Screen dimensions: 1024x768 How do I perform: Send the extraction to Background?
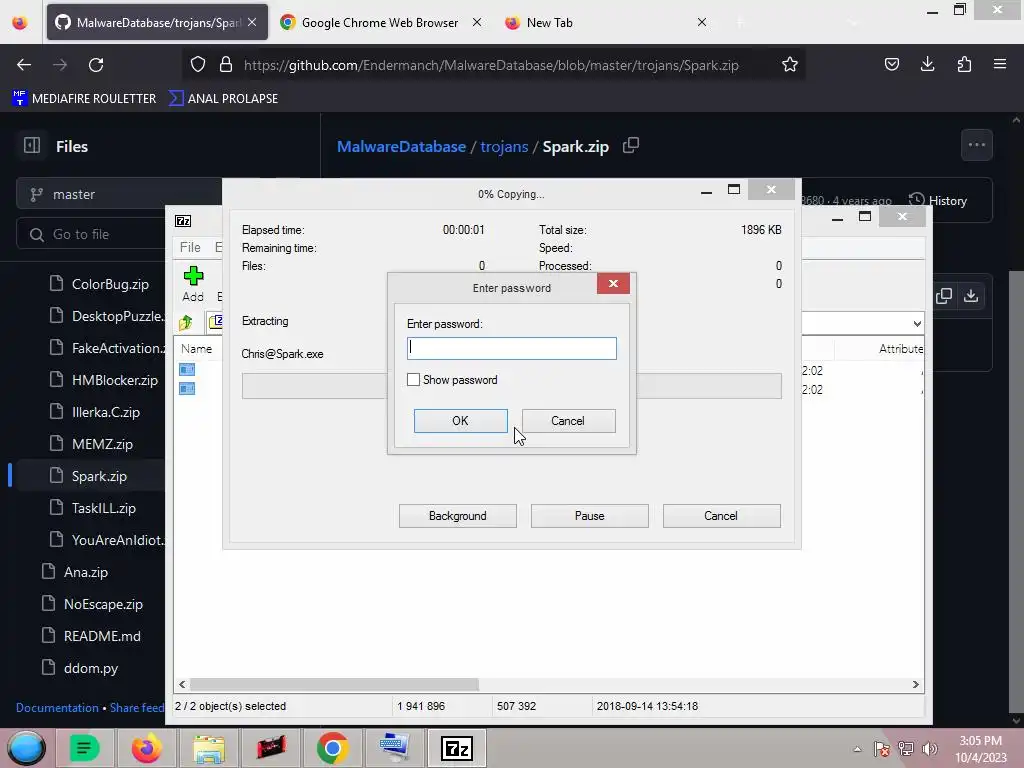pos(457,515)
